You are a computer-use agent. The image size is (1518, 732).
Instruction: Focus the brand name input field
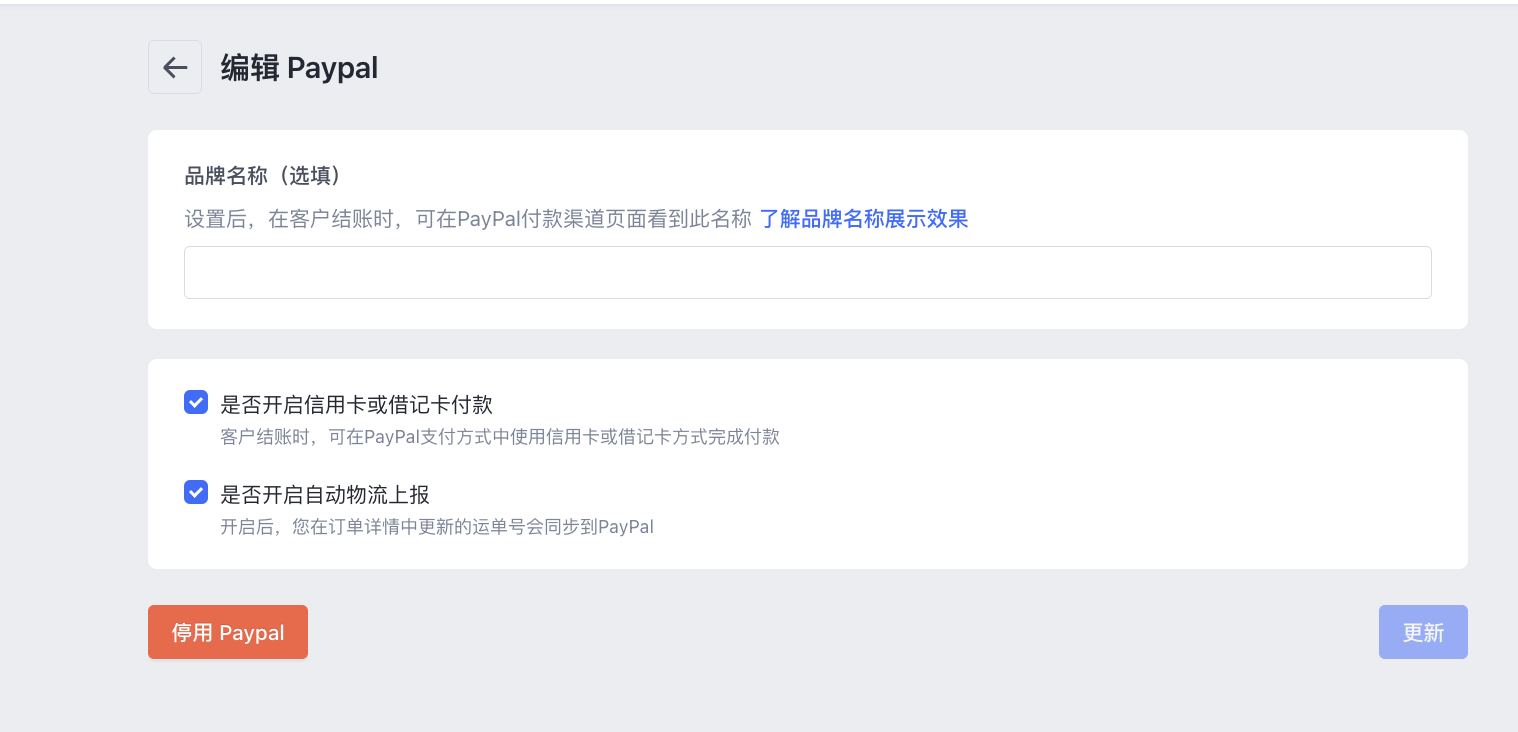coord(807,272)
